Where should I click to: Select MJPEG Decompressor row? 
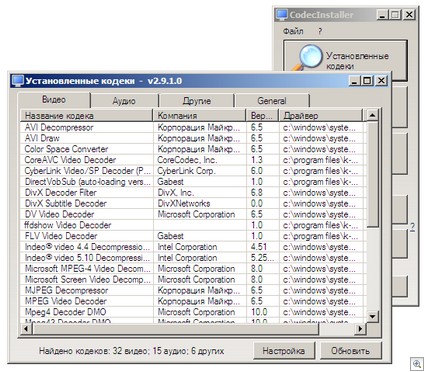pos(194,290)
